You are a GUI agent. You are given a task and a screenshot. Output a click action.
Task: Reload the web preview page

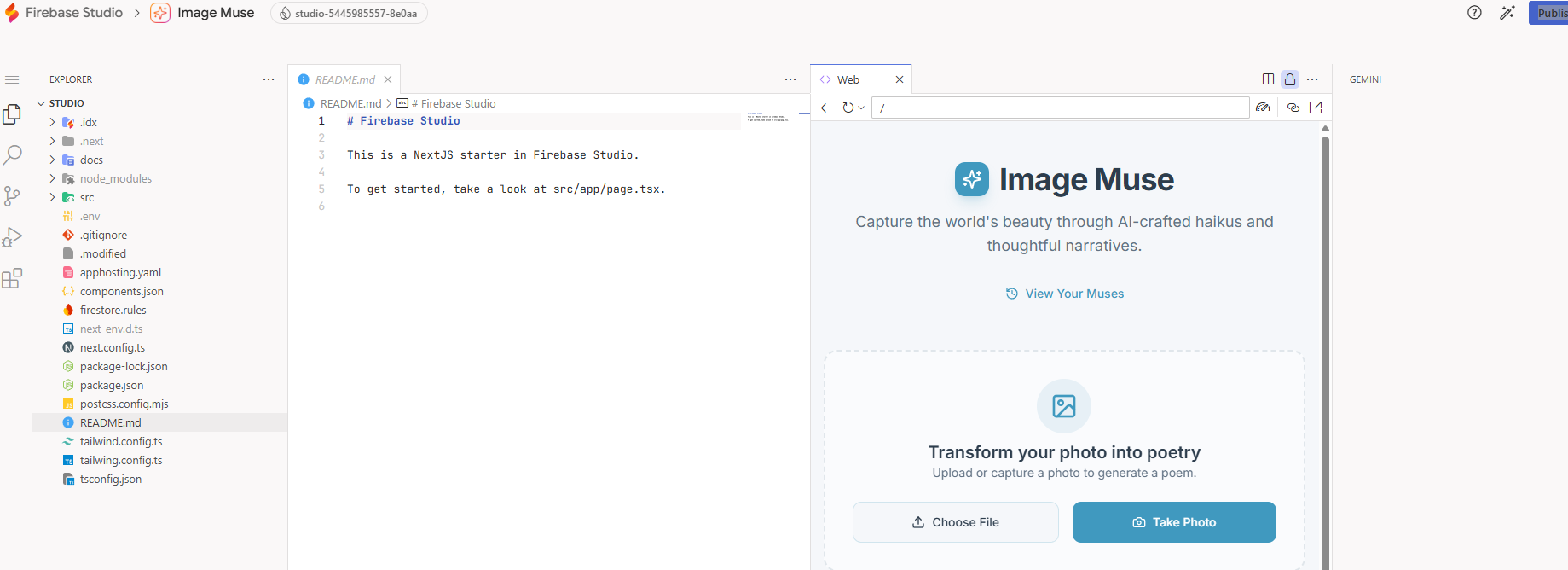click(x=848, y=108)
